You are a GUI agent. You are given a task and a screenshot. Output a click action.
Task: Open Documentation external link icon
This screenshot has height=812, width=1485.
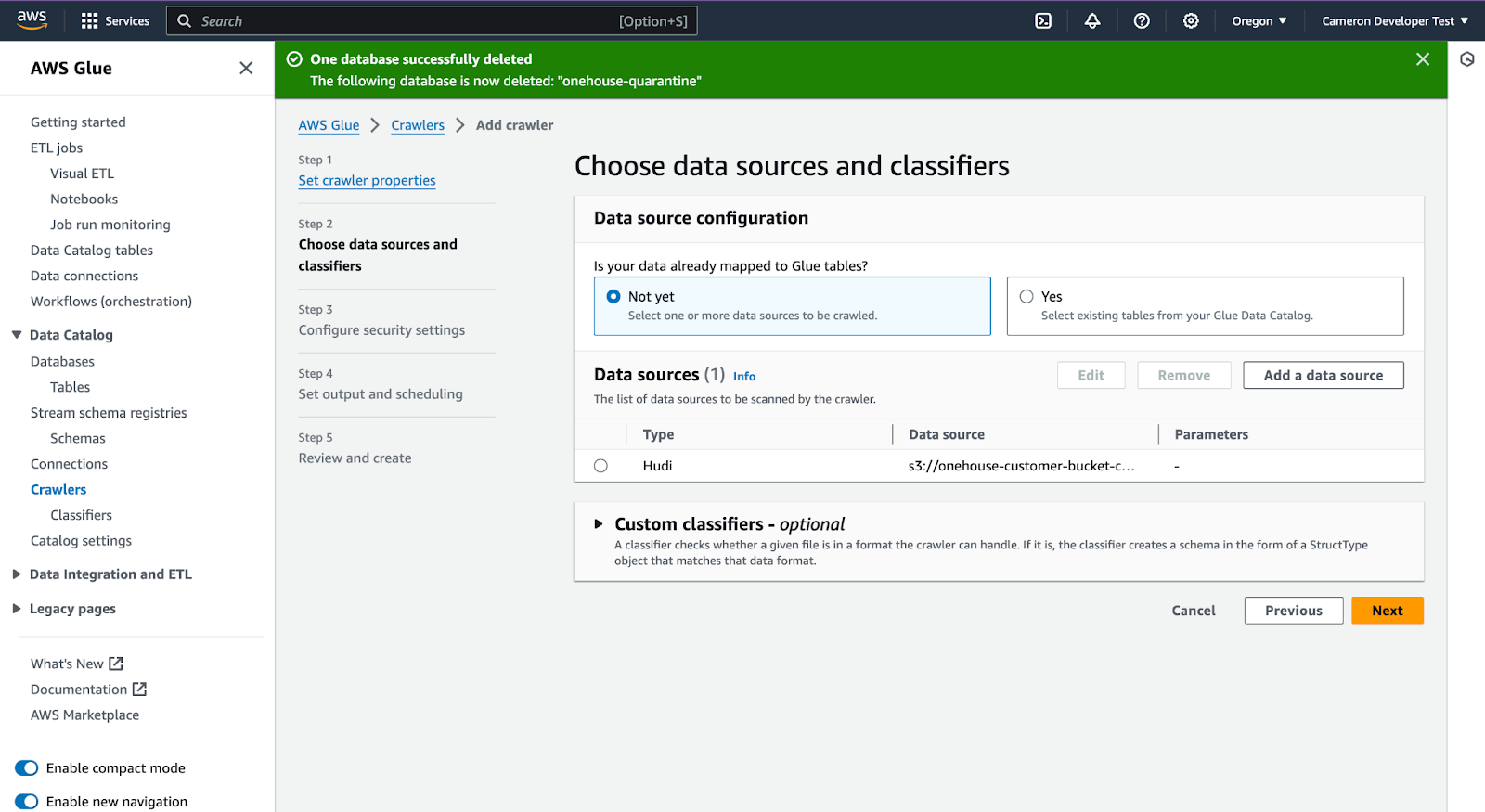[139, 690]
